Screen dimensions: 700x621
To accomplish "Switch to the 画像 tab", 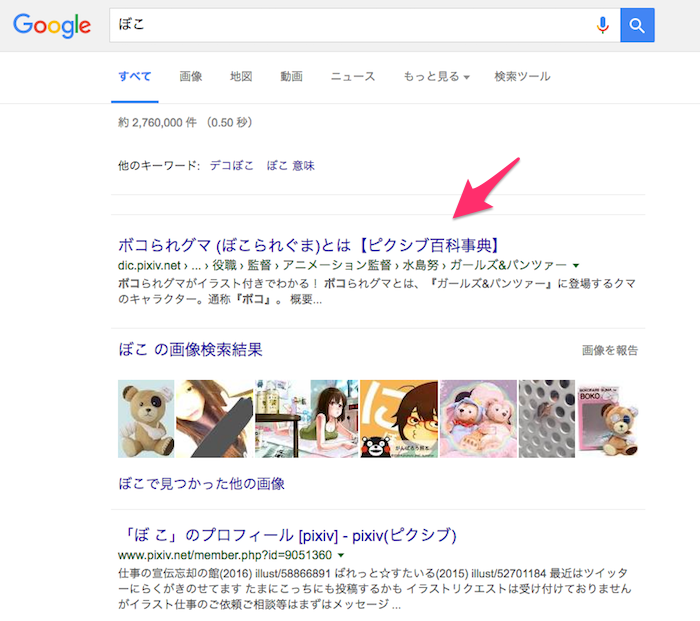I will [191, 76].
